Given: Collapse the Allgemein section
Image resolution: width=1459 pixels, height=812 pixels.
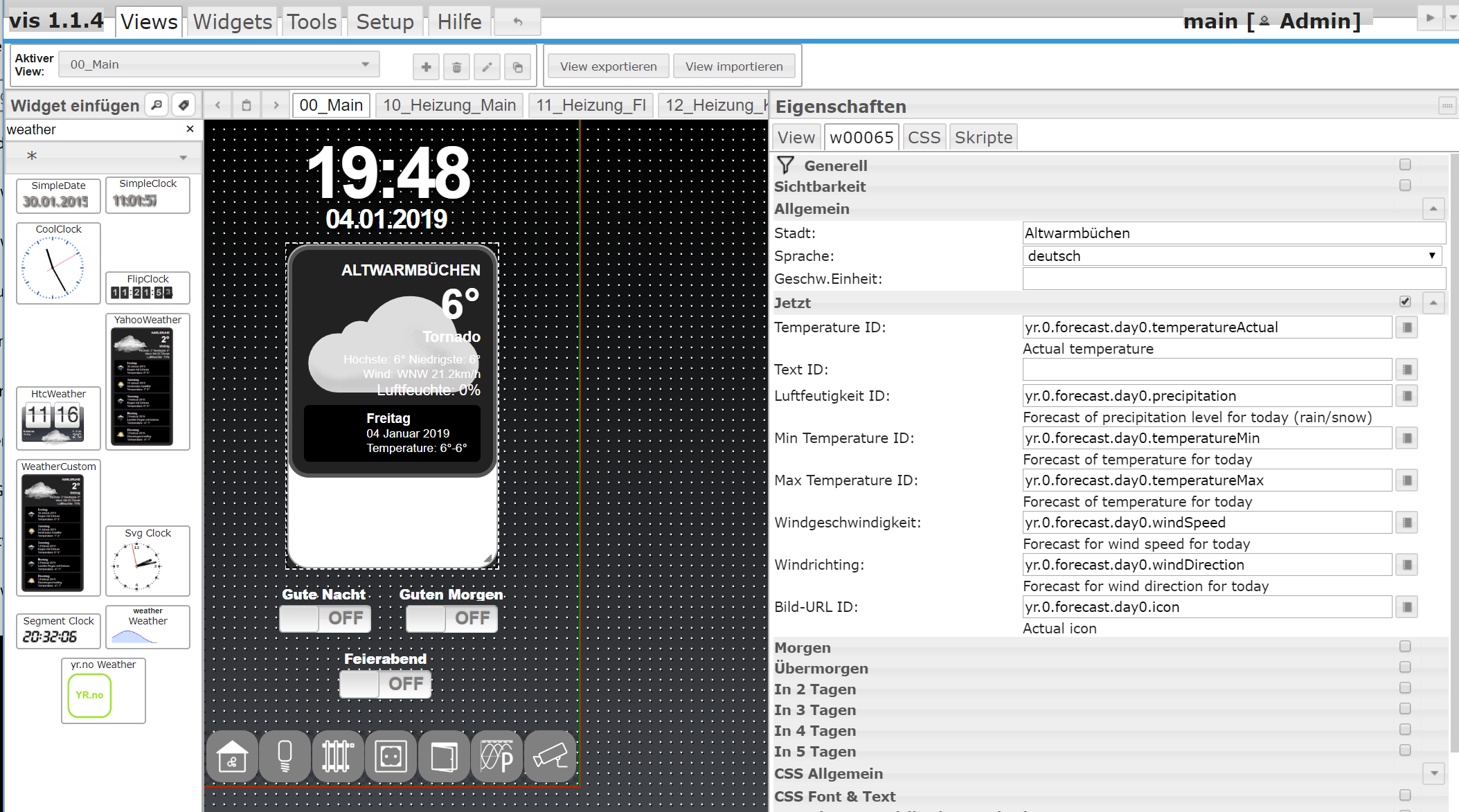Looking at the screenshot, I should pyautogui.click(x=1433, y=208).
